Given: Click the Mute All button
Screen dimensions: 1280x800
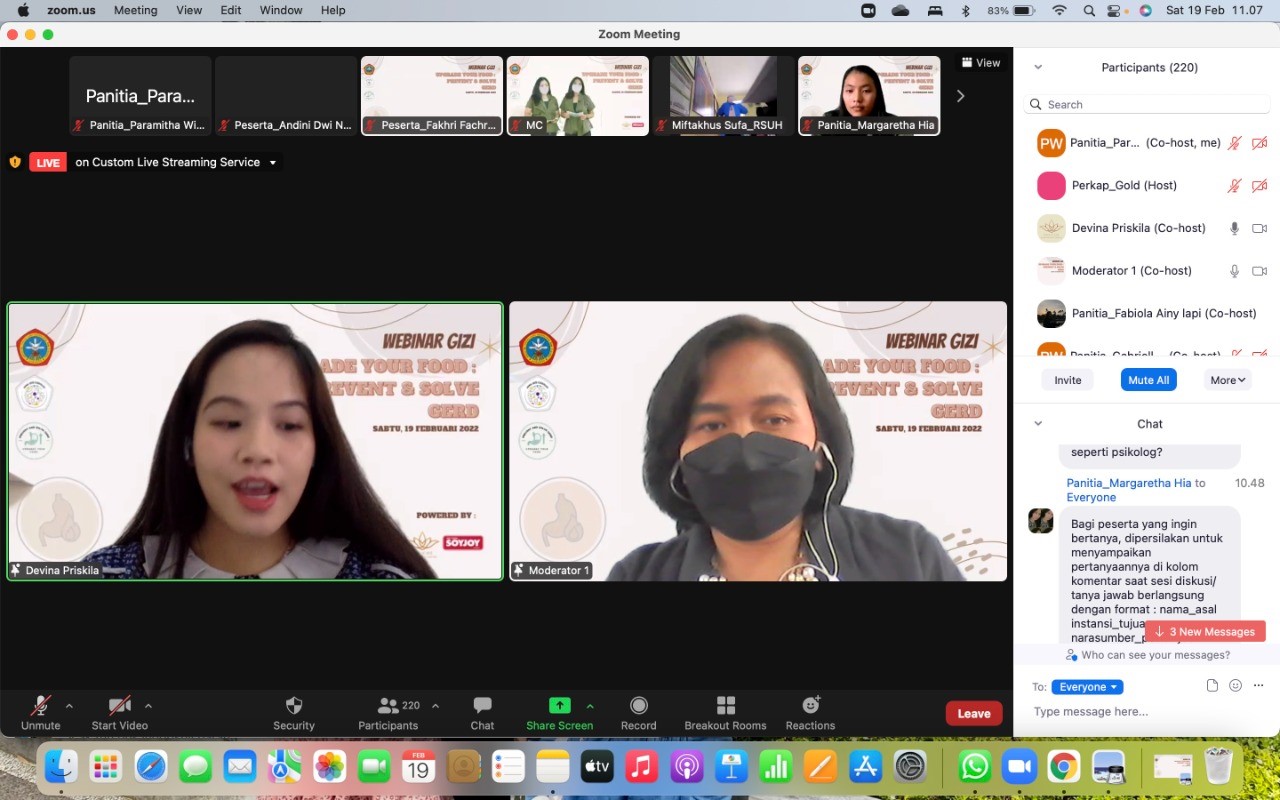Looking at the screenshot, I should [1148, 380].
